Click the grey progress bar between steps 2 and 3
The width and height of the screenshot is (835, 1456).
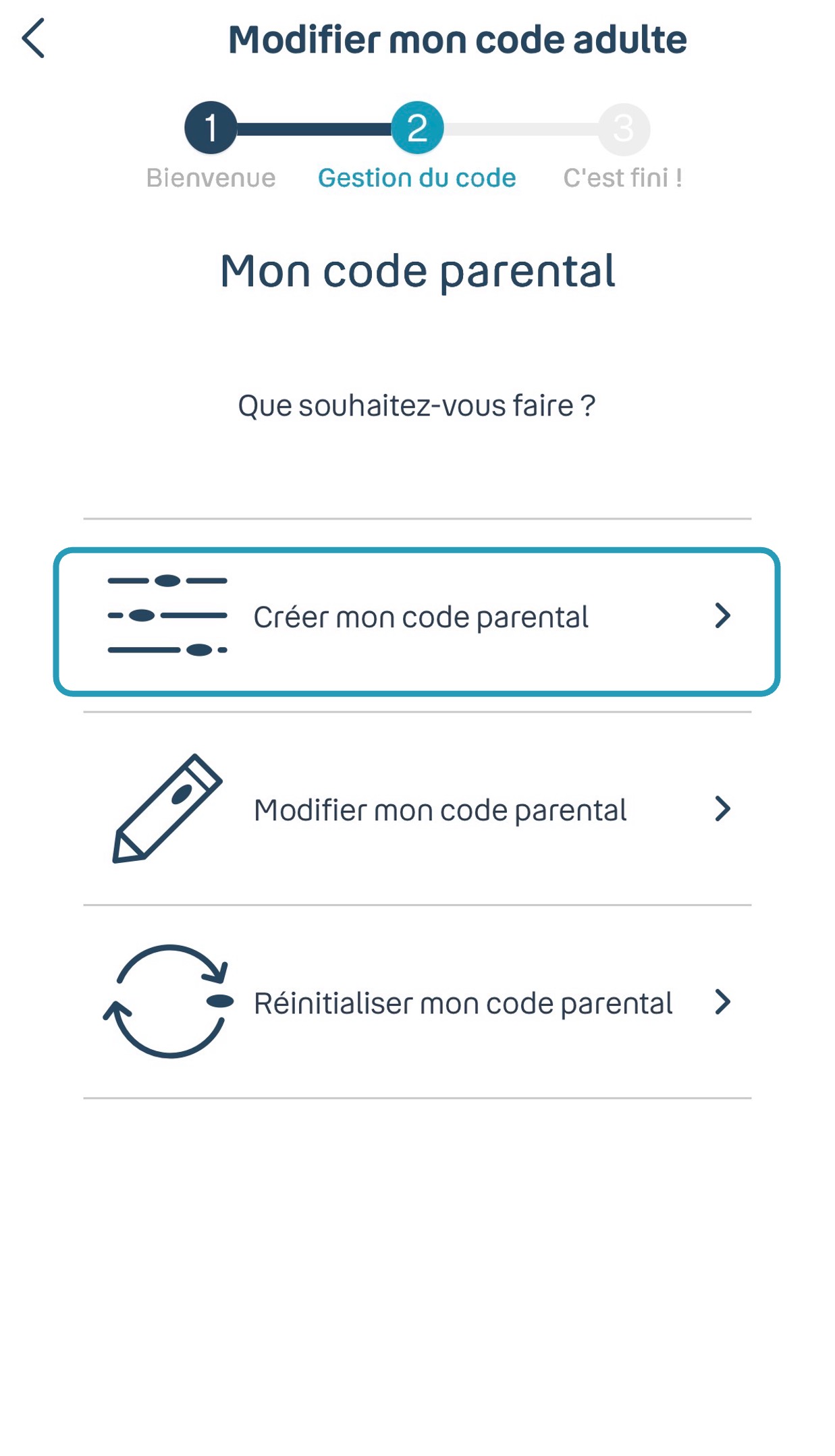(520, 129)
